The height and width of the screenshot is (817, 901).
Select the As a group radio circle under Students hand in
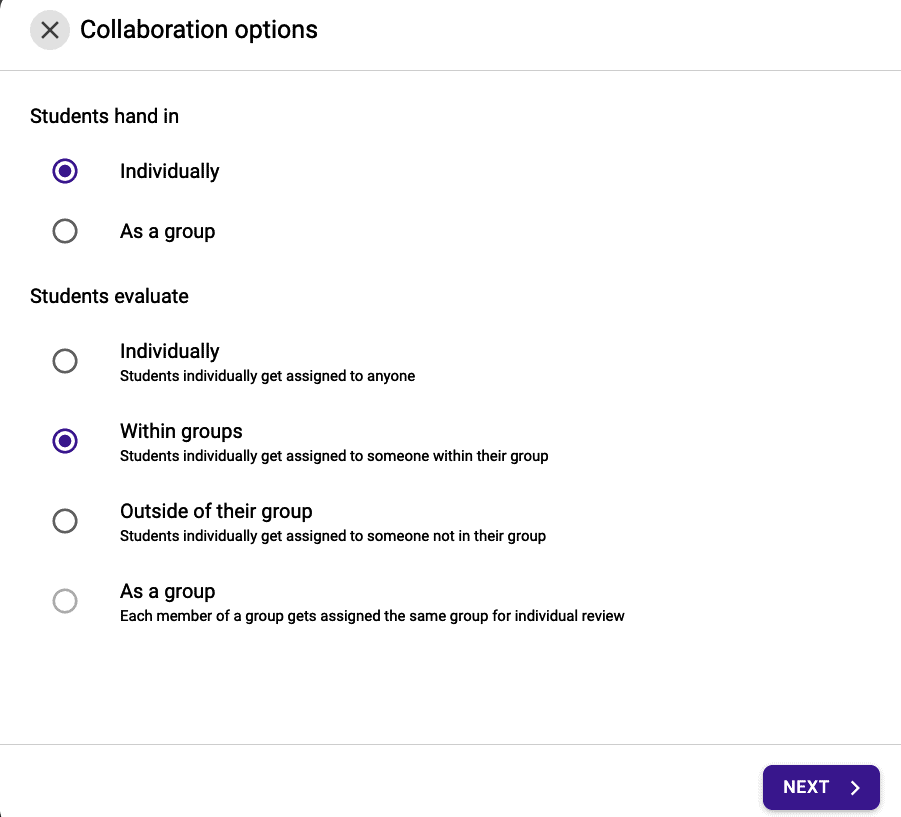click(65, 231)
